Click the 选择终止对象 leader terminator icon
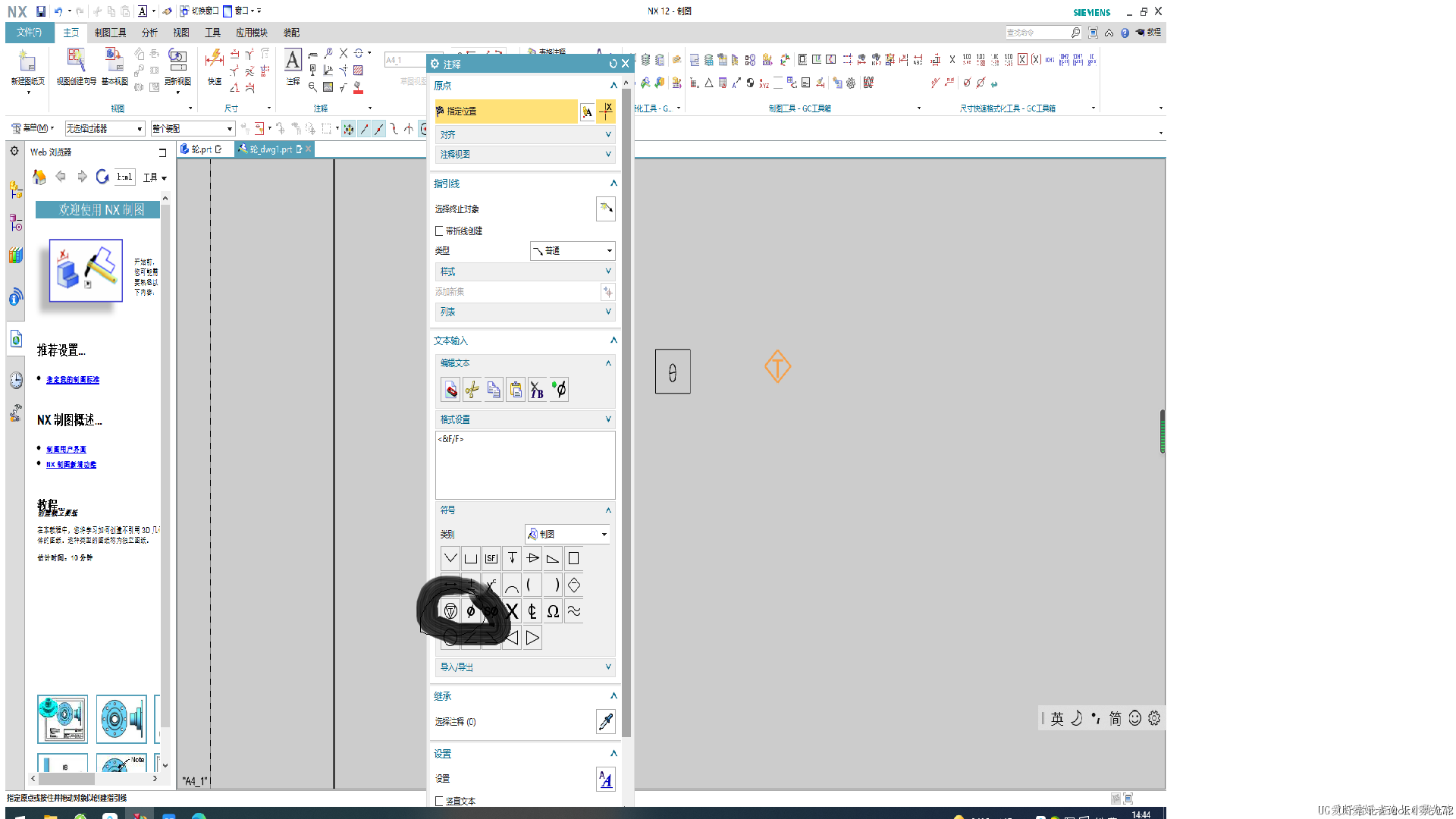Viewport: 1456px width, 819px height. (605, 209)
